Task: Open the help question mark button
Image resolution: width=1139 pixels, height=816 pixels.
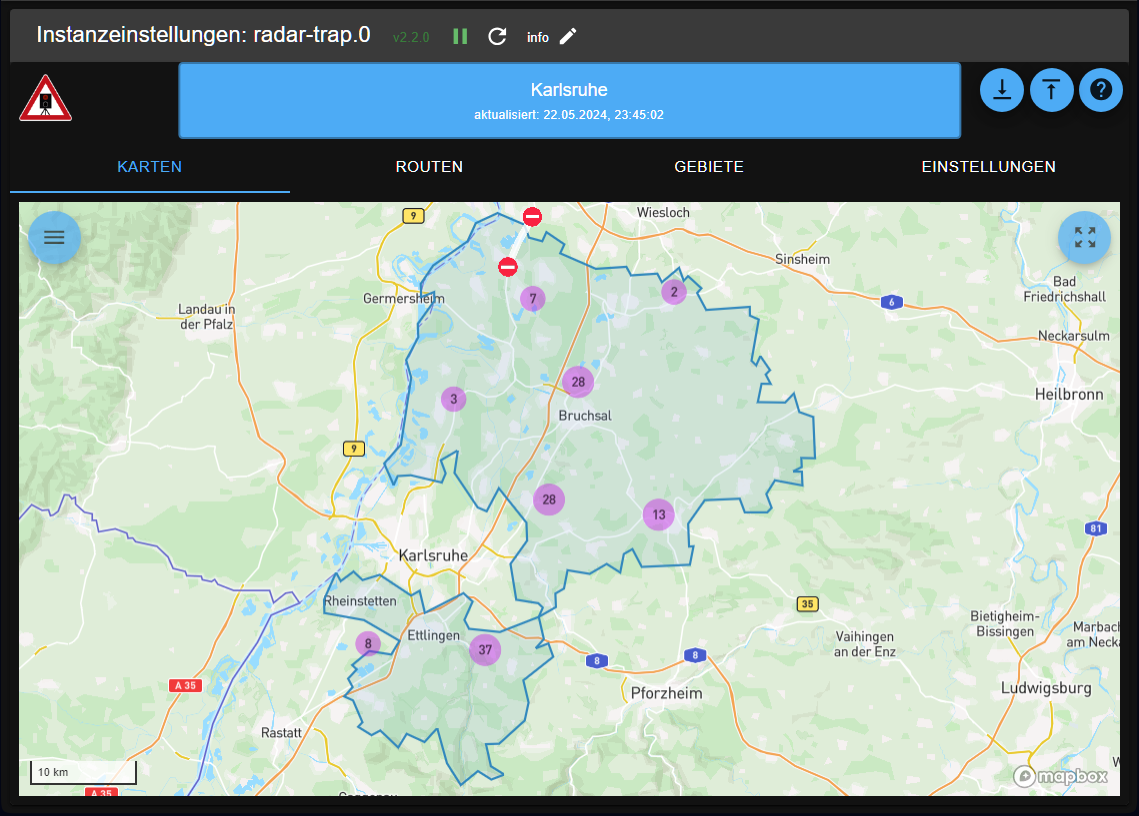Action: tap(1101, 90)
